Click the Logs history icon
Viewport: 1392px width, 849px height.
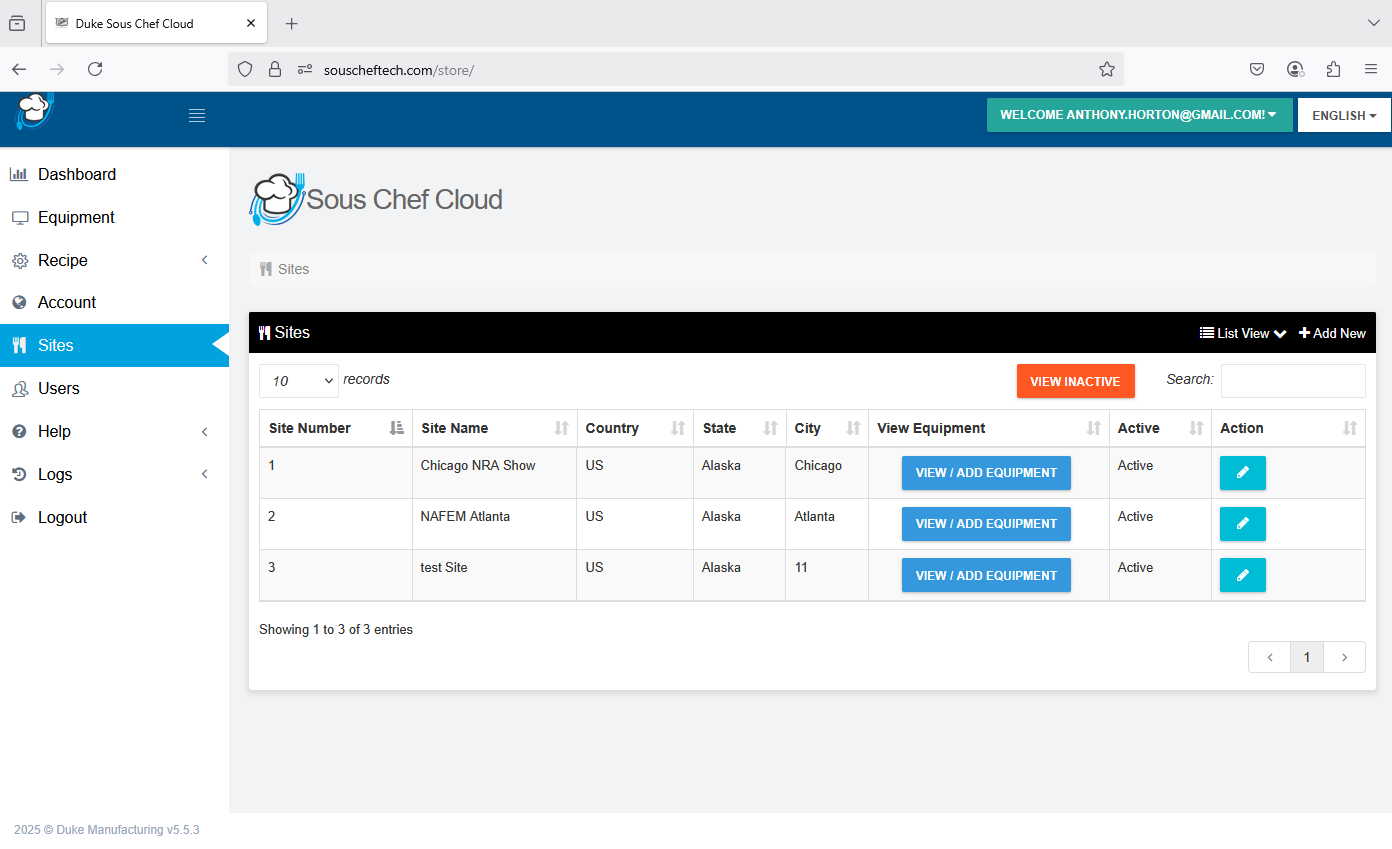pos(19,474)
